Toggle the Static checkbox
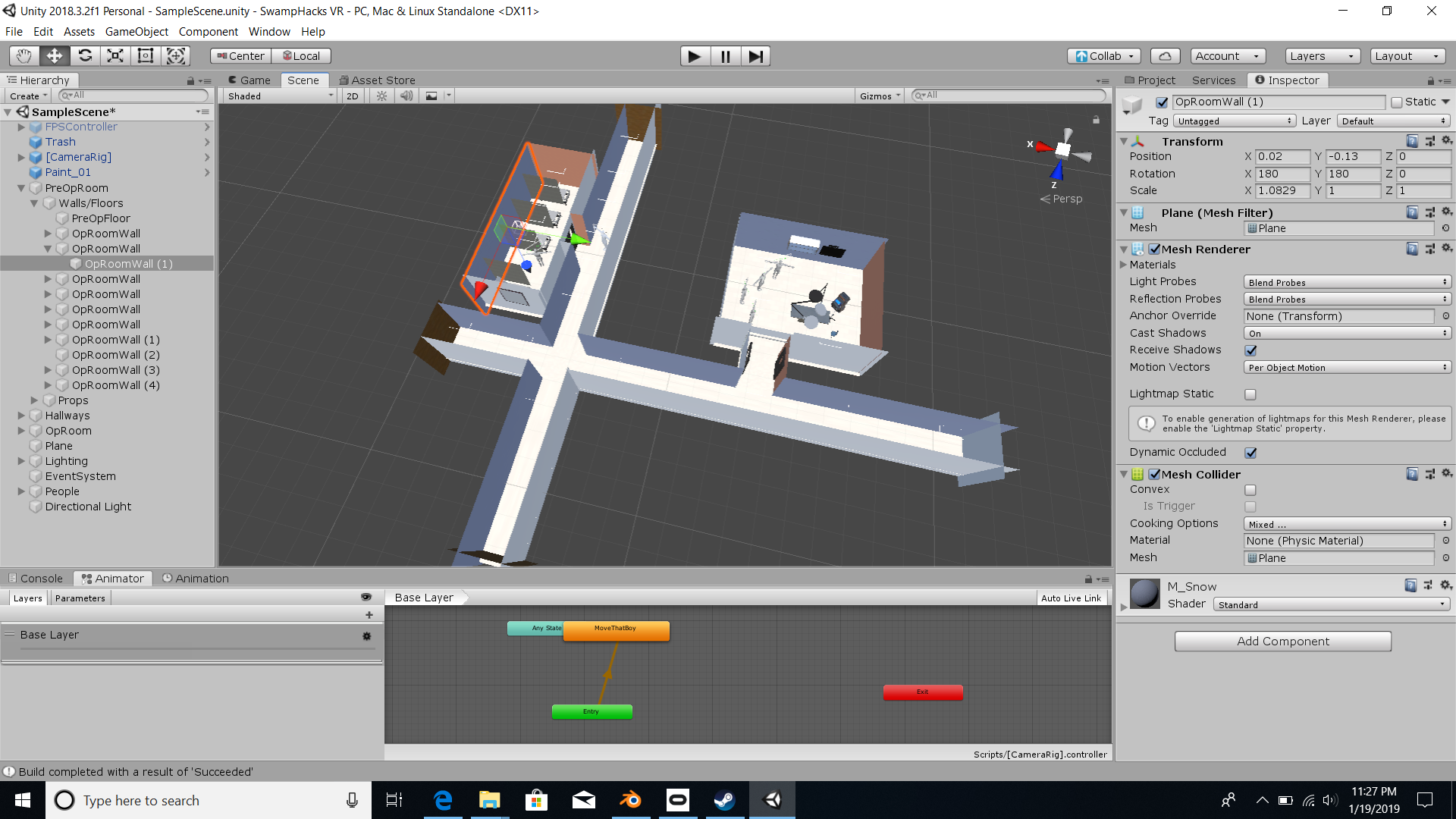The image size is (1456, 819). [x=1397, y=102]
